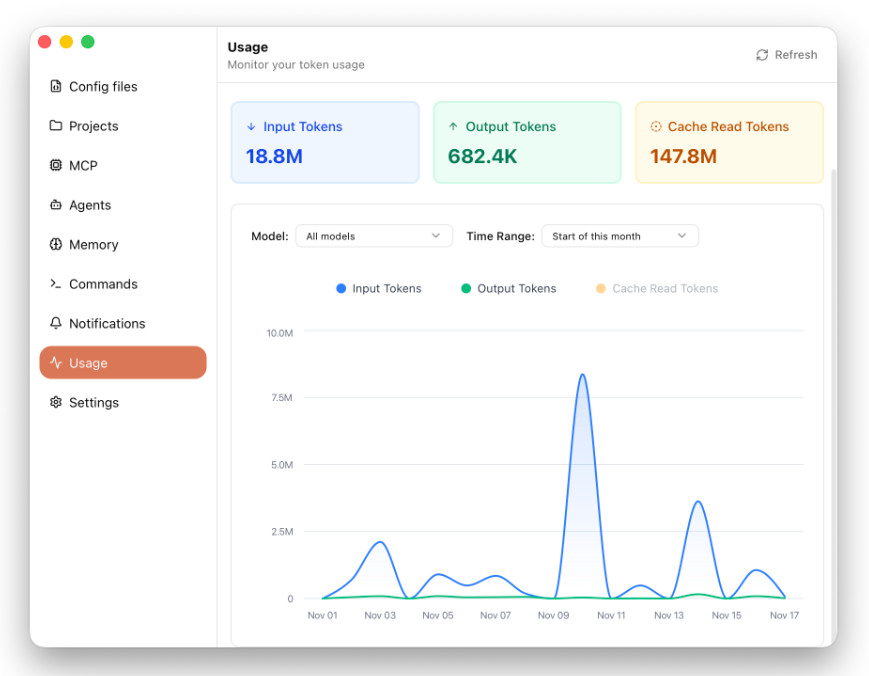Click the Nov 09 x-axis label
This screenshot has height=676, width=869.
553,615
